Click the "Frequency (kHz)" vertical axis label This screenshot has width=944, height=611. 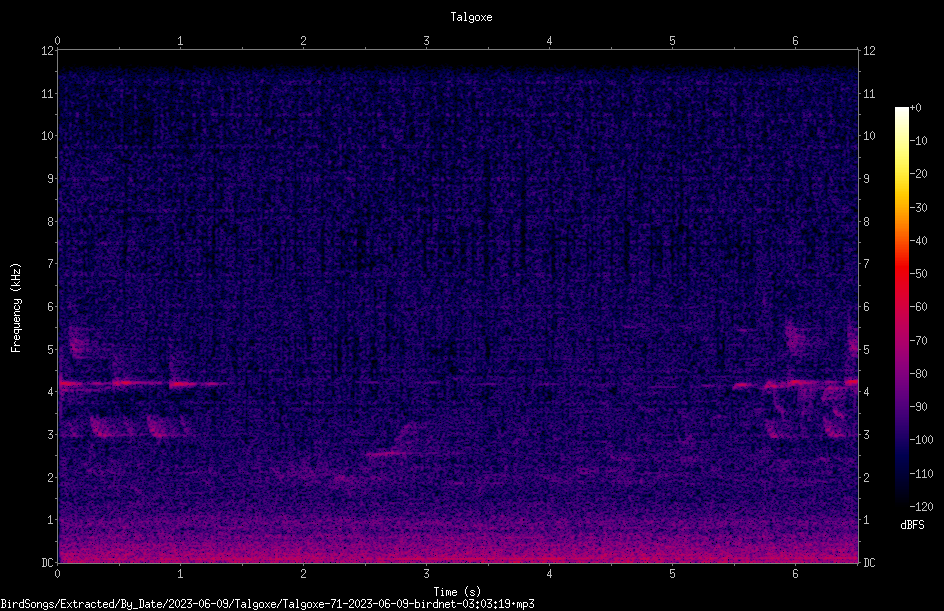(x=16, y=307)
